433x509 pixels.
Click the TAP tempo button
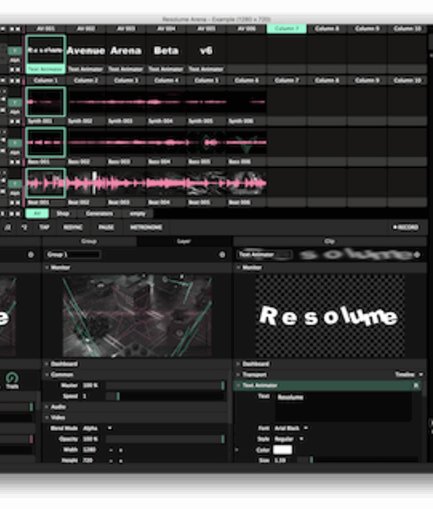[44, 227]
